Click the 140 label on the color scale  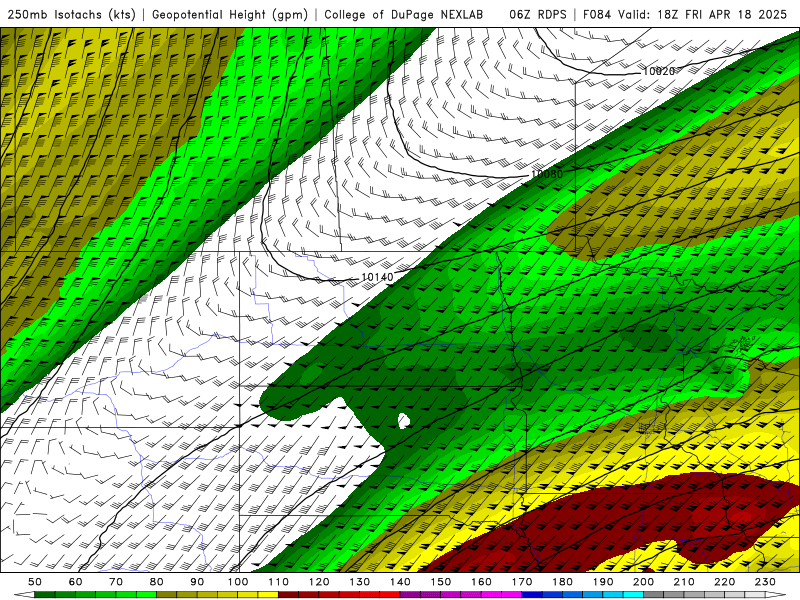pyautogui.click(x=400, y=582)
